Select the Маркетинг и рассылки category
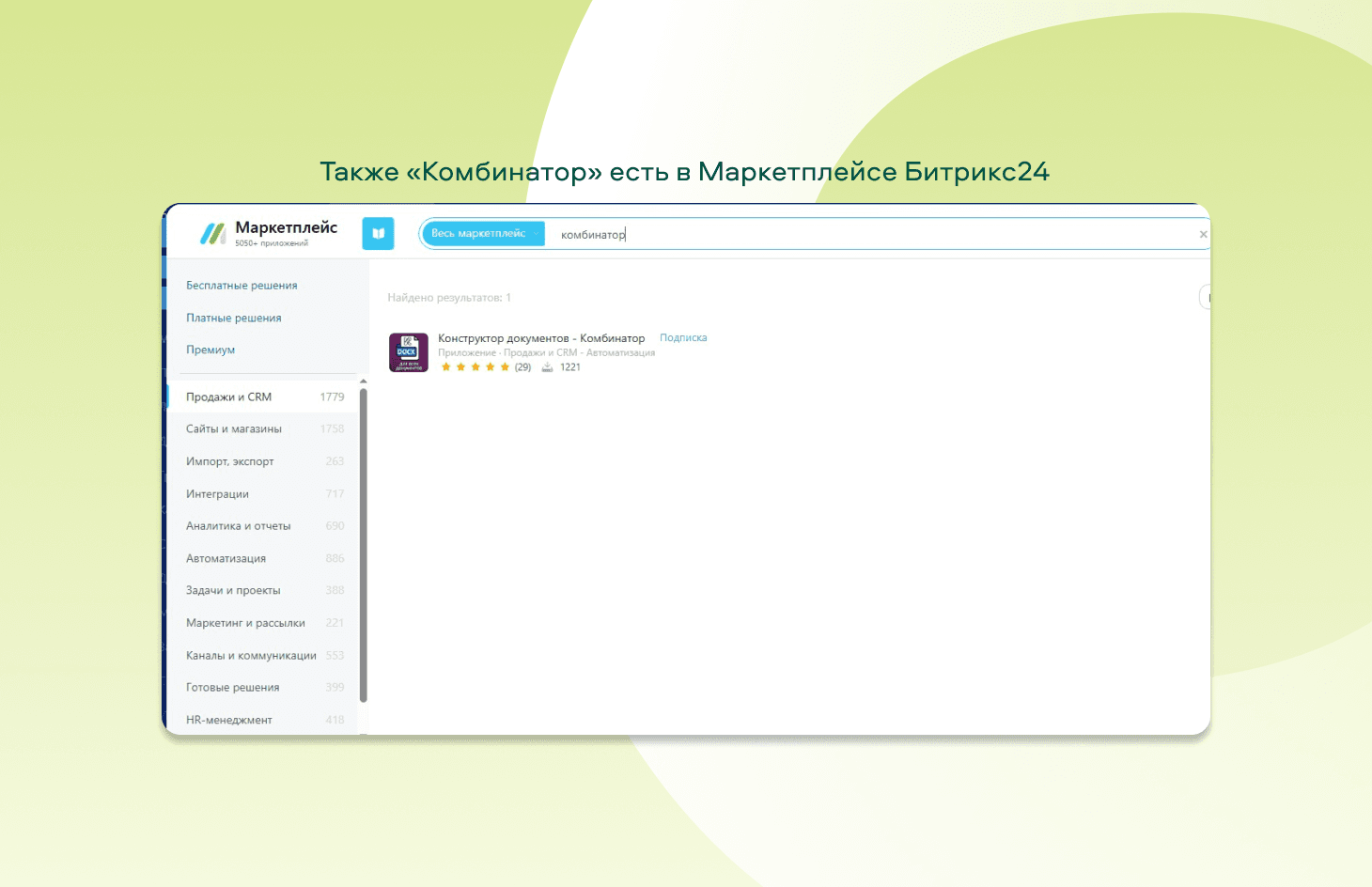Viewport: 1372px width, 887px height. pyautogui.click(x=263, y=623)
